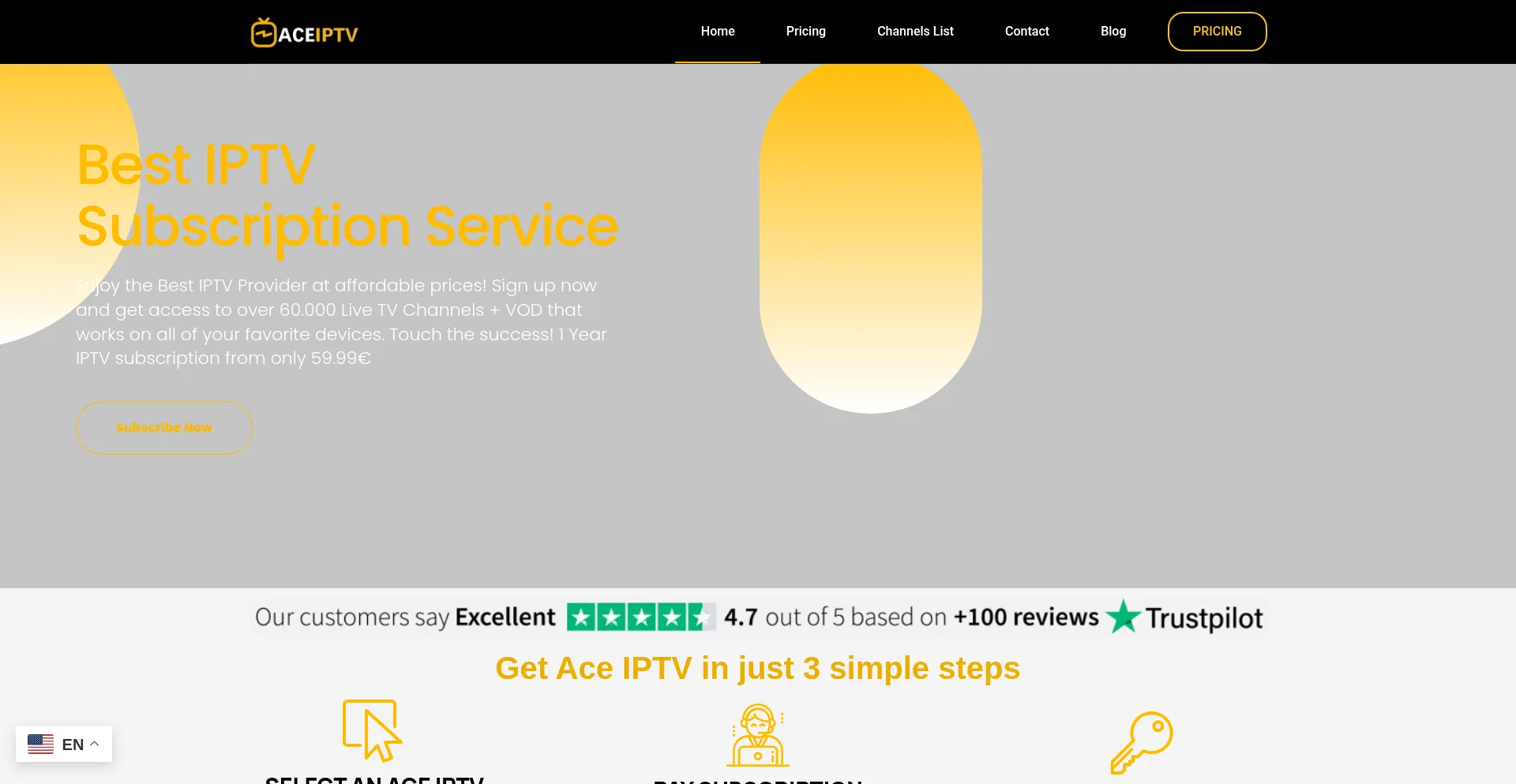
Task: Select the Home tab in the navigation
Action: coord(717,32)
